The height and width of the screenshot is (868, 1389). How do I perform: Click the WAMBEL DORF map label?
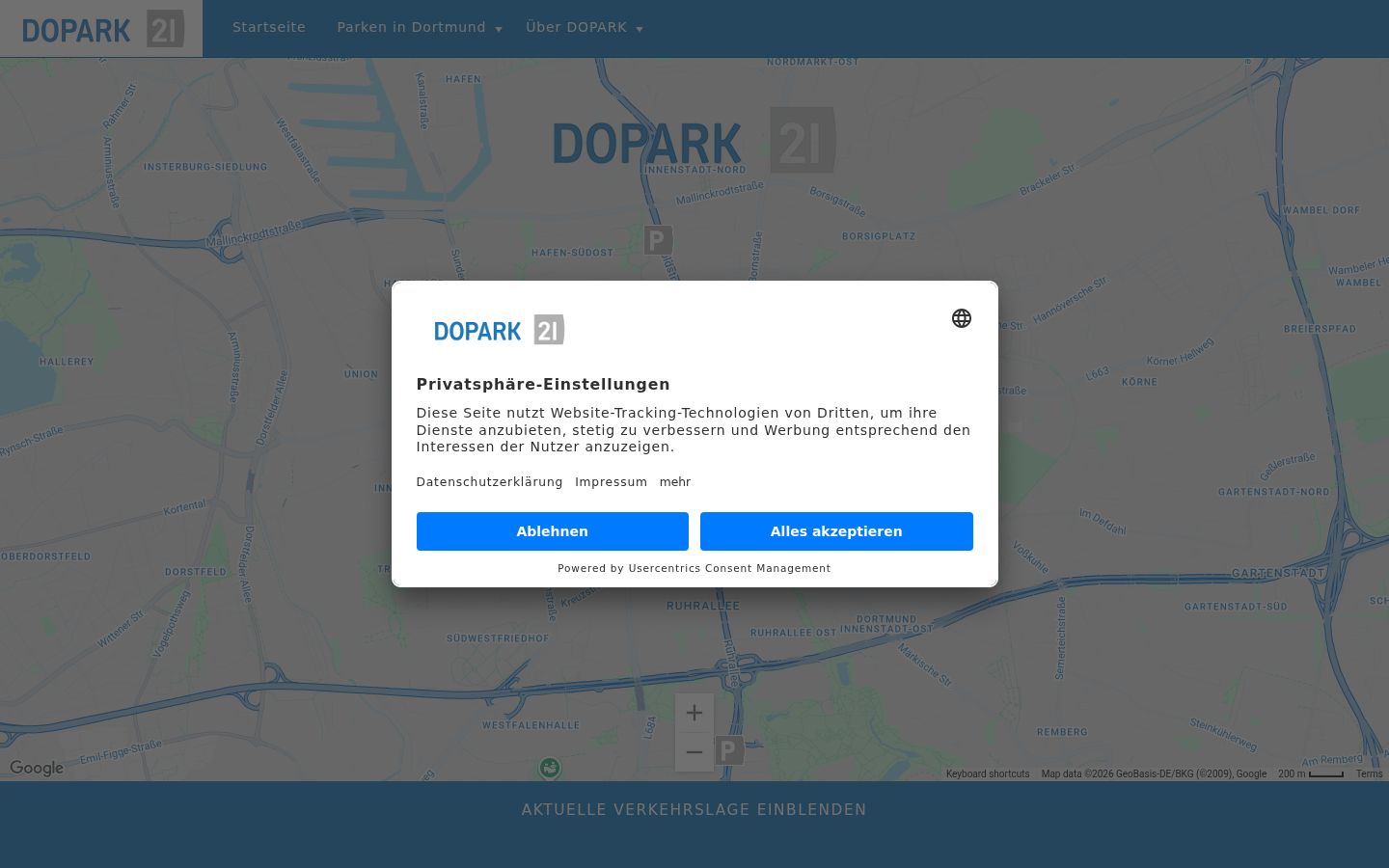coord(1321,210)
